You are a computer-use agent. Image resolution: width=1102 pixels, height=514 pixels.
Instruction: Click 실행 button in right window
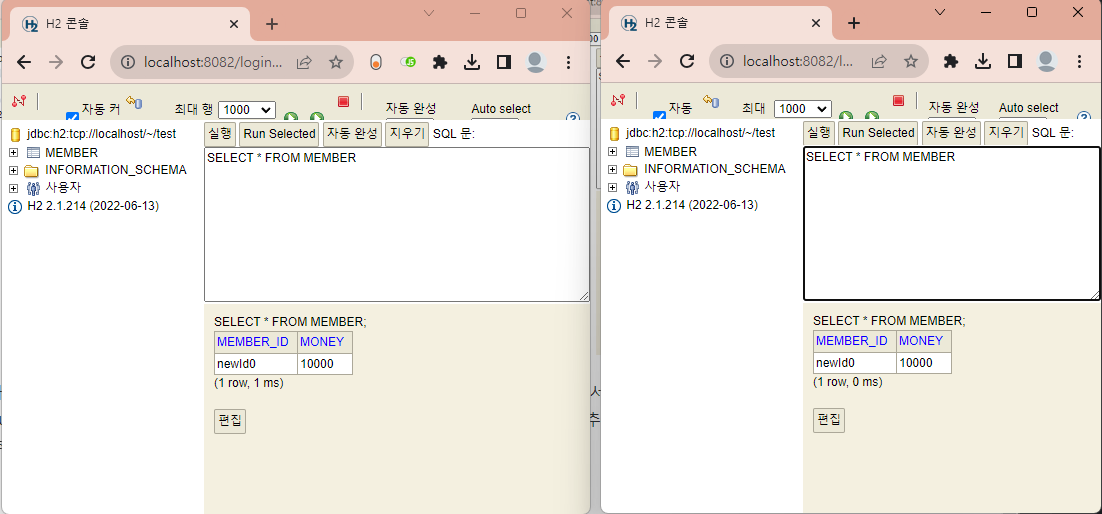click(819, 132)
